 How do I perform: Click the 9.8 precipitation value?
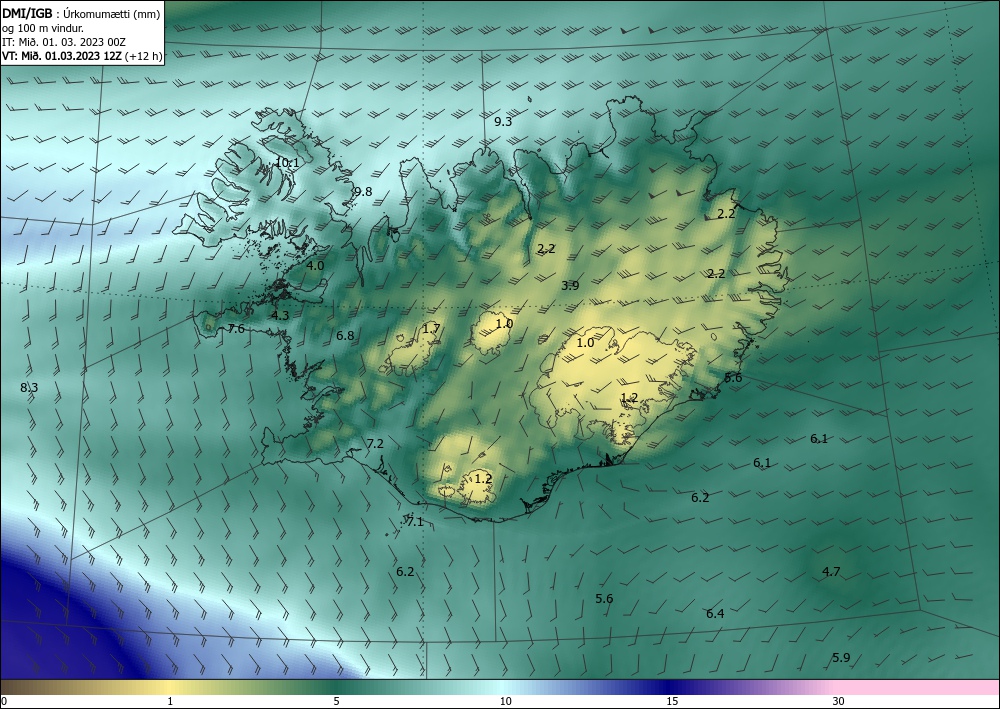tap(363, 192)
